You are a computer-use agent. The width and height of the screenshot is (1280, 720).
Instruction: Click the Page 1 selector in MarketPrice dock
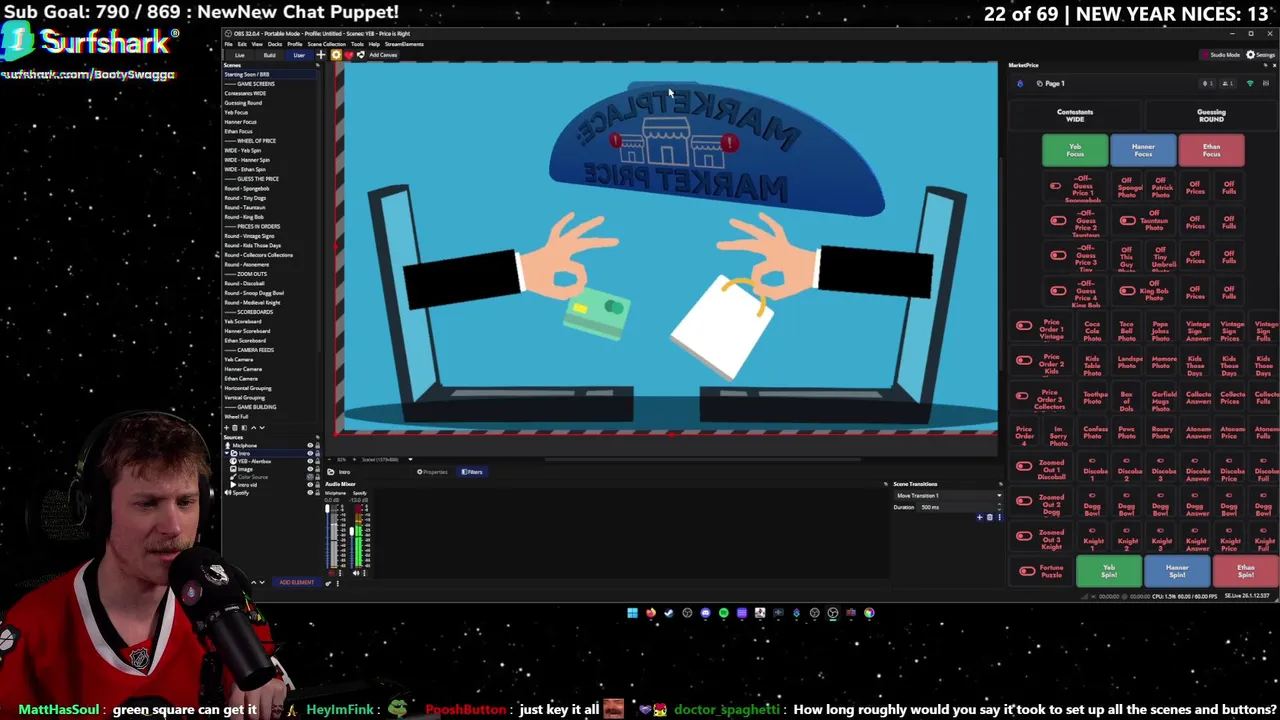(1051, 84)
